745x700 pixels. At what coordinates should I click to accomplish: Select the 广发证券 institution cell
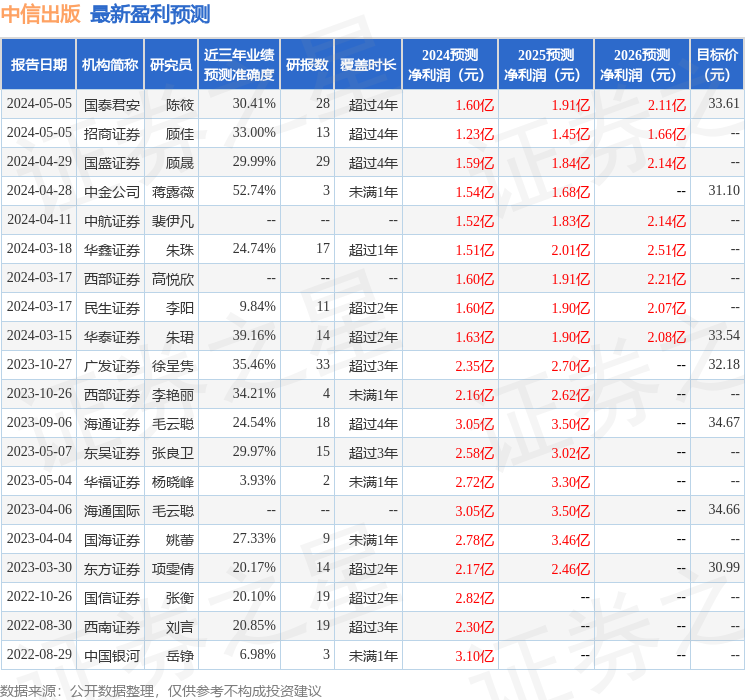pyautogui.click(x=112, y=365)
